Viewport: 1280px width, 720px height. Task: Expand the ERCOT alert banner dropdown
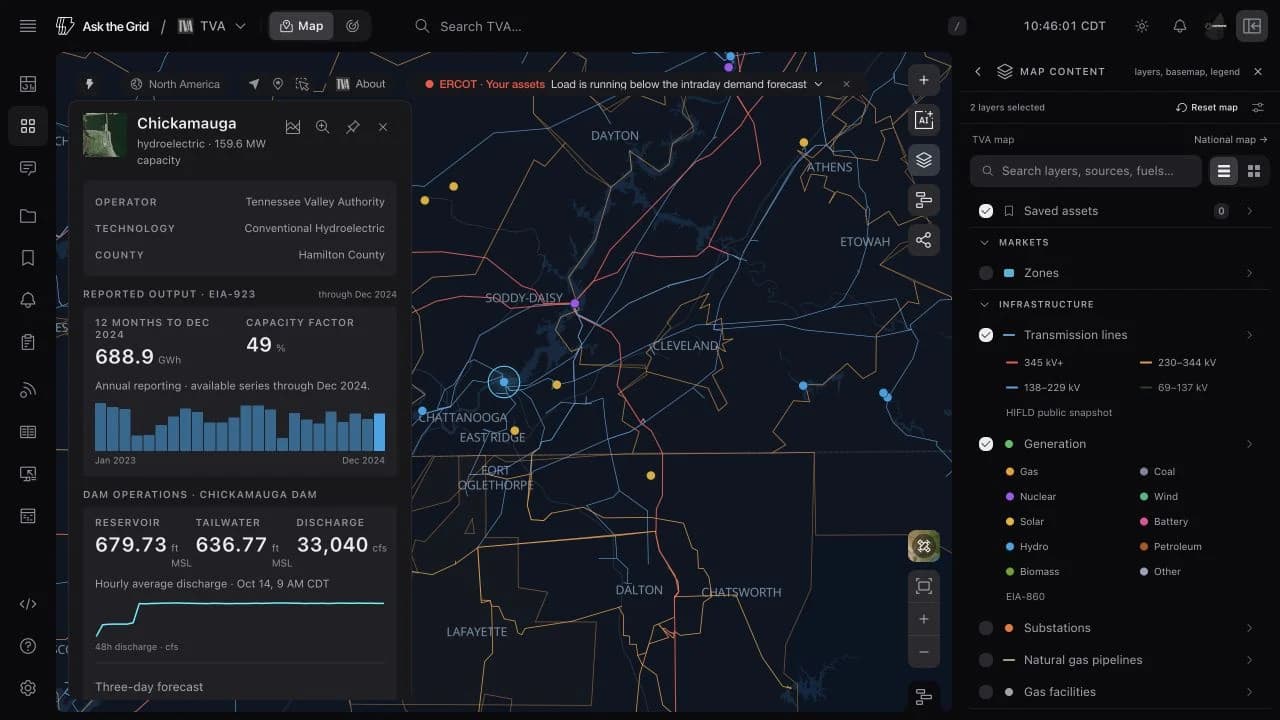pos(818,84)
